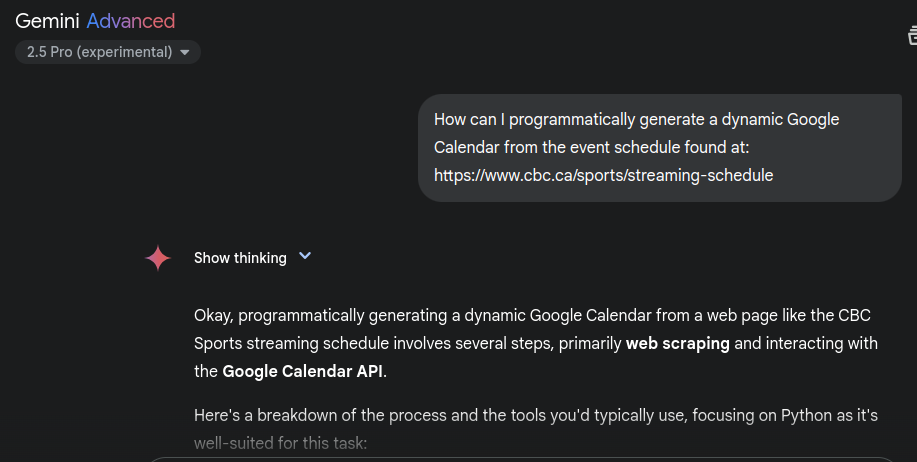Click the response line starting with Okay, programmatically

pos(532,315)
